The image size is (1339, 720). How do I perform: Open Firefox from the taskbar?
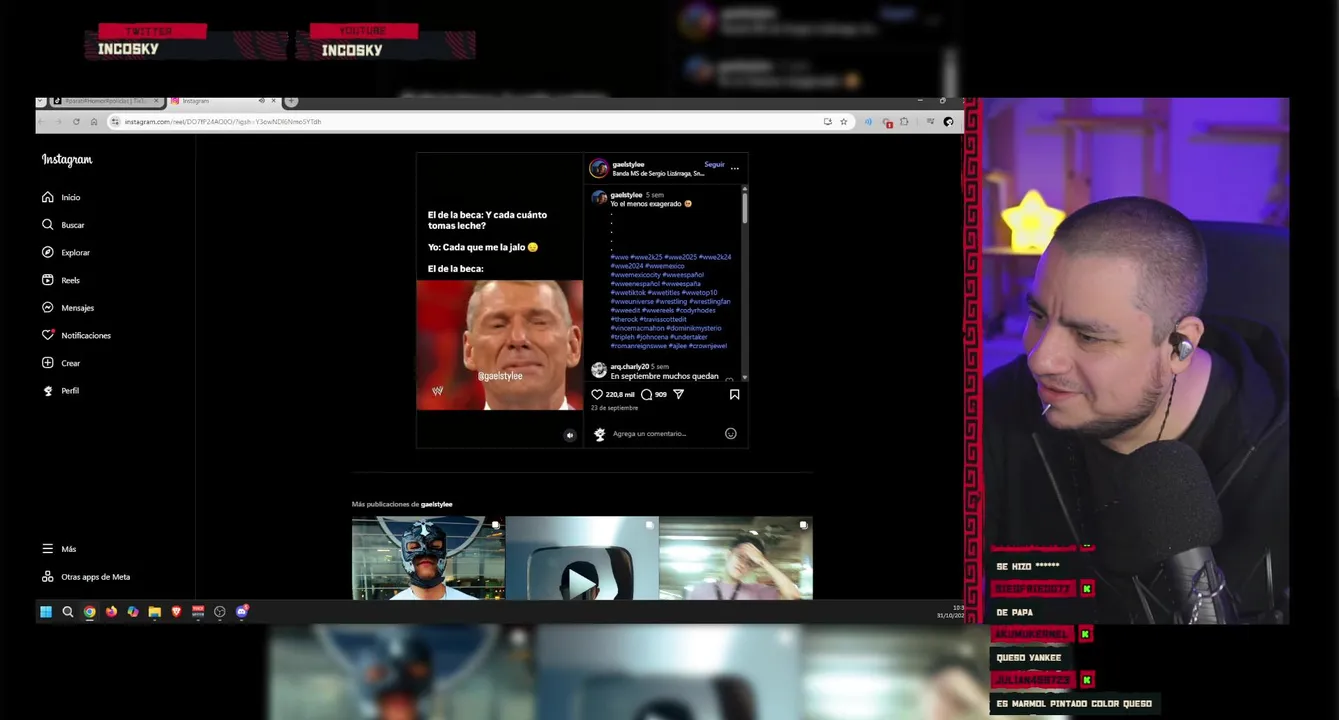[111, 612]
